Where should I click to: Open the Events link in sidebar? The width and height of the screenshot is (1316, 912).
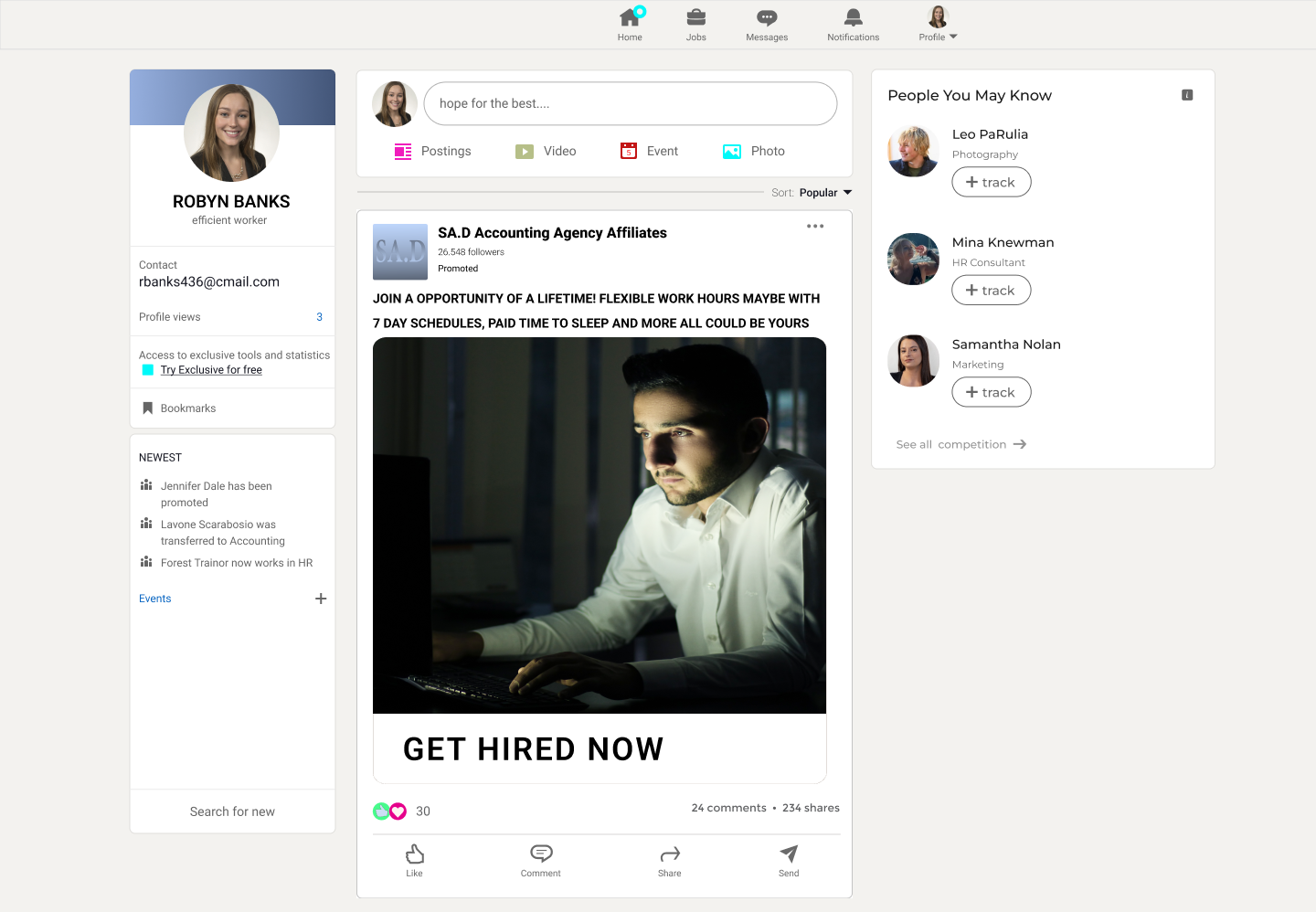coord(155,599)
